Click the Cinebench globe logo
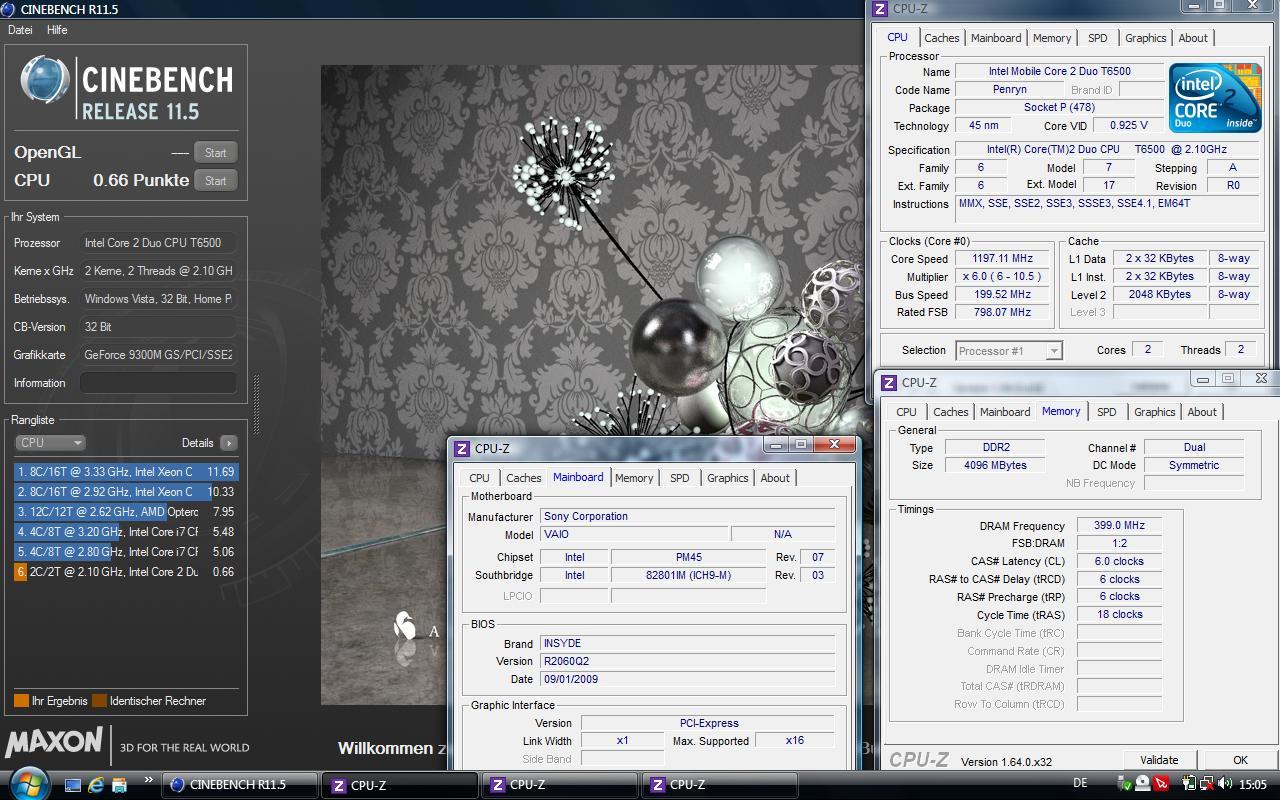The width and height of the screenshot is (1280, 800). pos(46,82)
